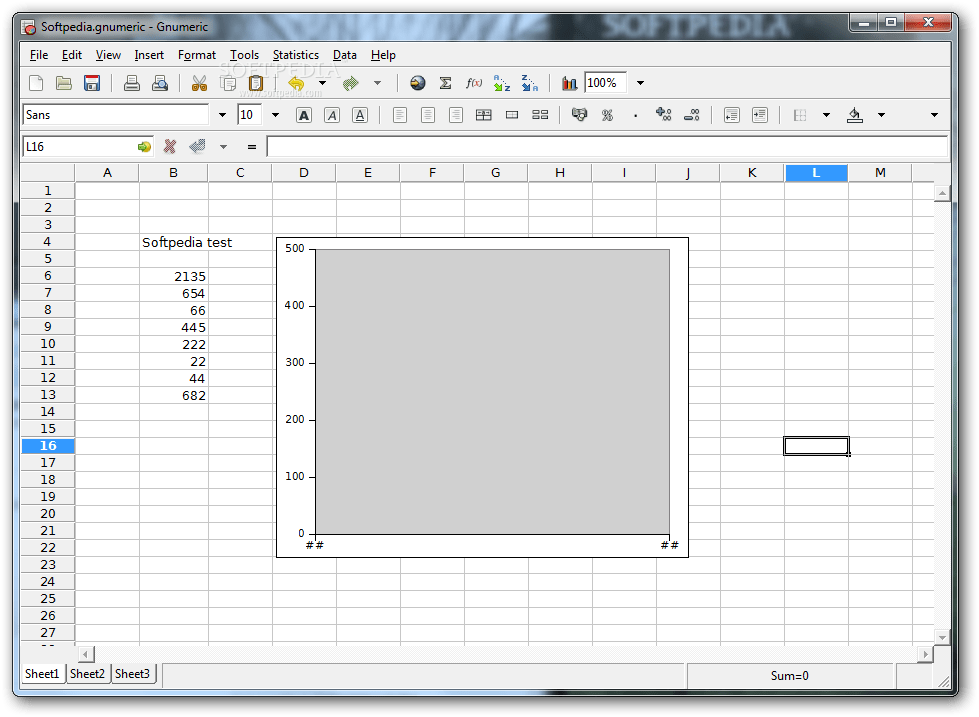
Task: Cut selection with the scissors icon
Action: pyautogui.click(x=199, y=83)
